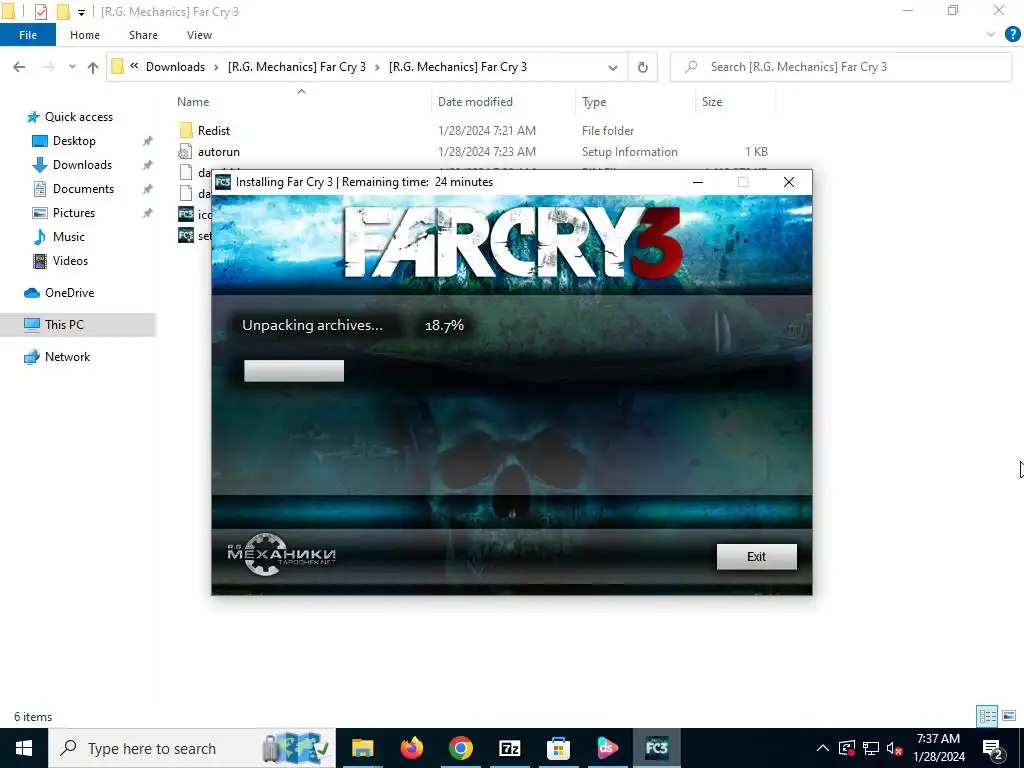Click the Setup Information type cell
The width and height of the screenshot is (1024, 768).
click(630, 152)
